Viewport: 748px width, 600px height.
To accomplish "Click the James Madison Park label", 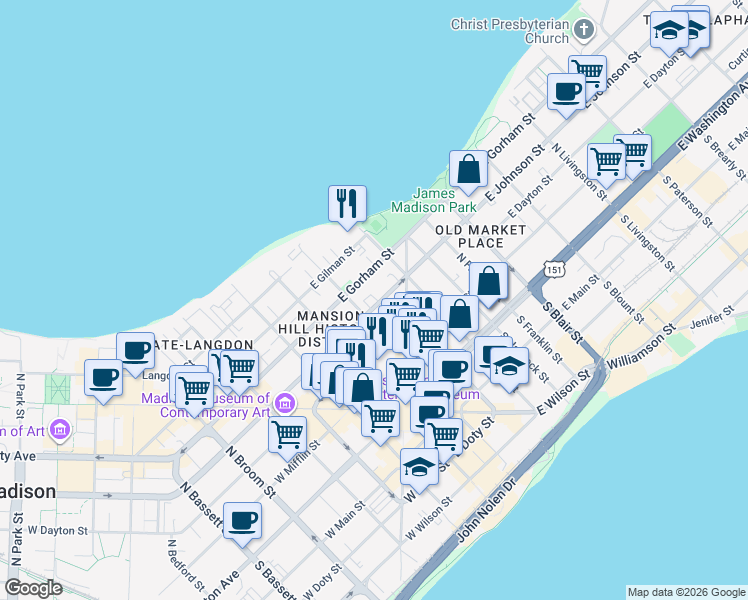I will tap(434, 200).
